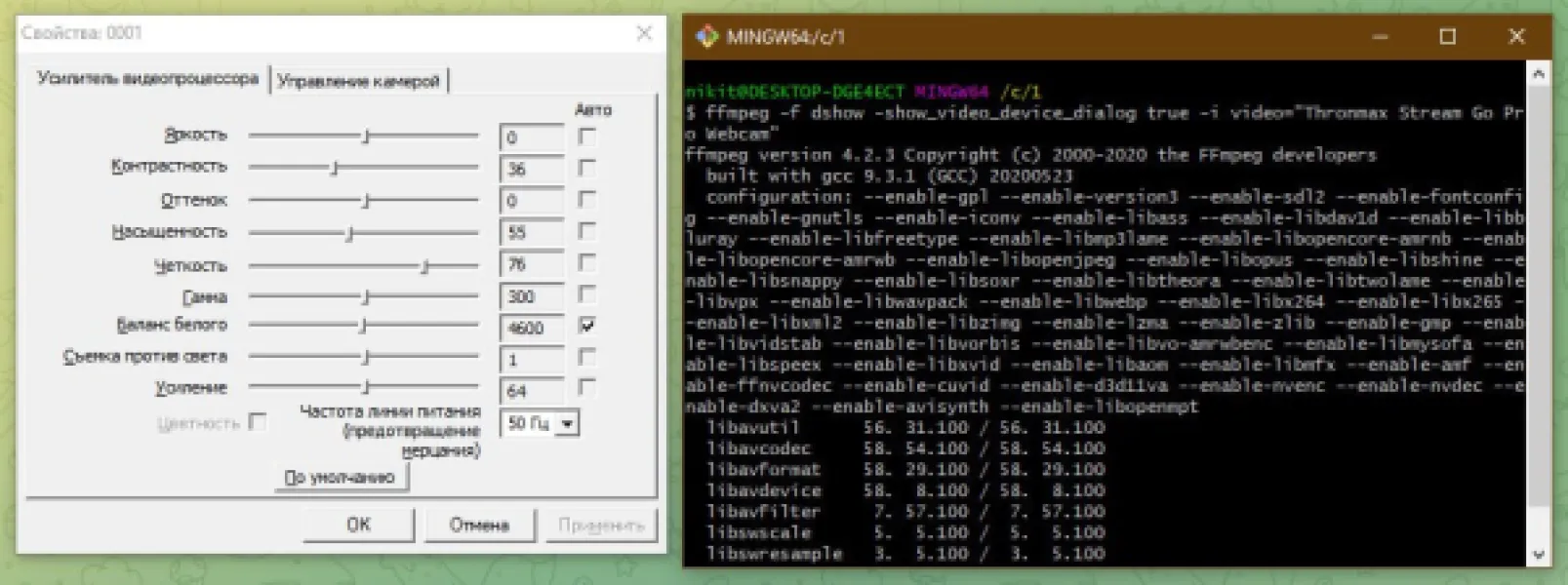Enable Авто checkbox for Гамма
Image resolution: width=1568 pixels, height=585 pixels.
(586, 293)
